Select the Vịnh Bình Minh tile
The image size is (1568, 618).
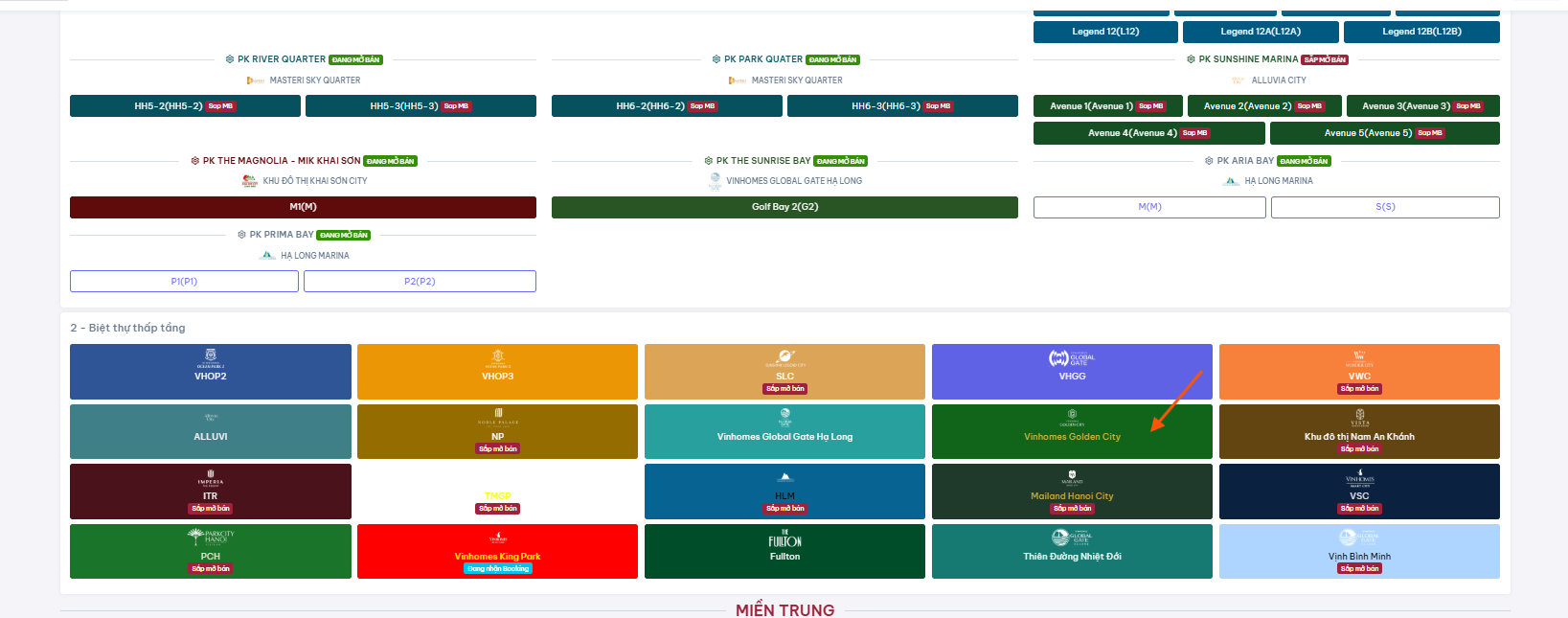[1359, 551]
